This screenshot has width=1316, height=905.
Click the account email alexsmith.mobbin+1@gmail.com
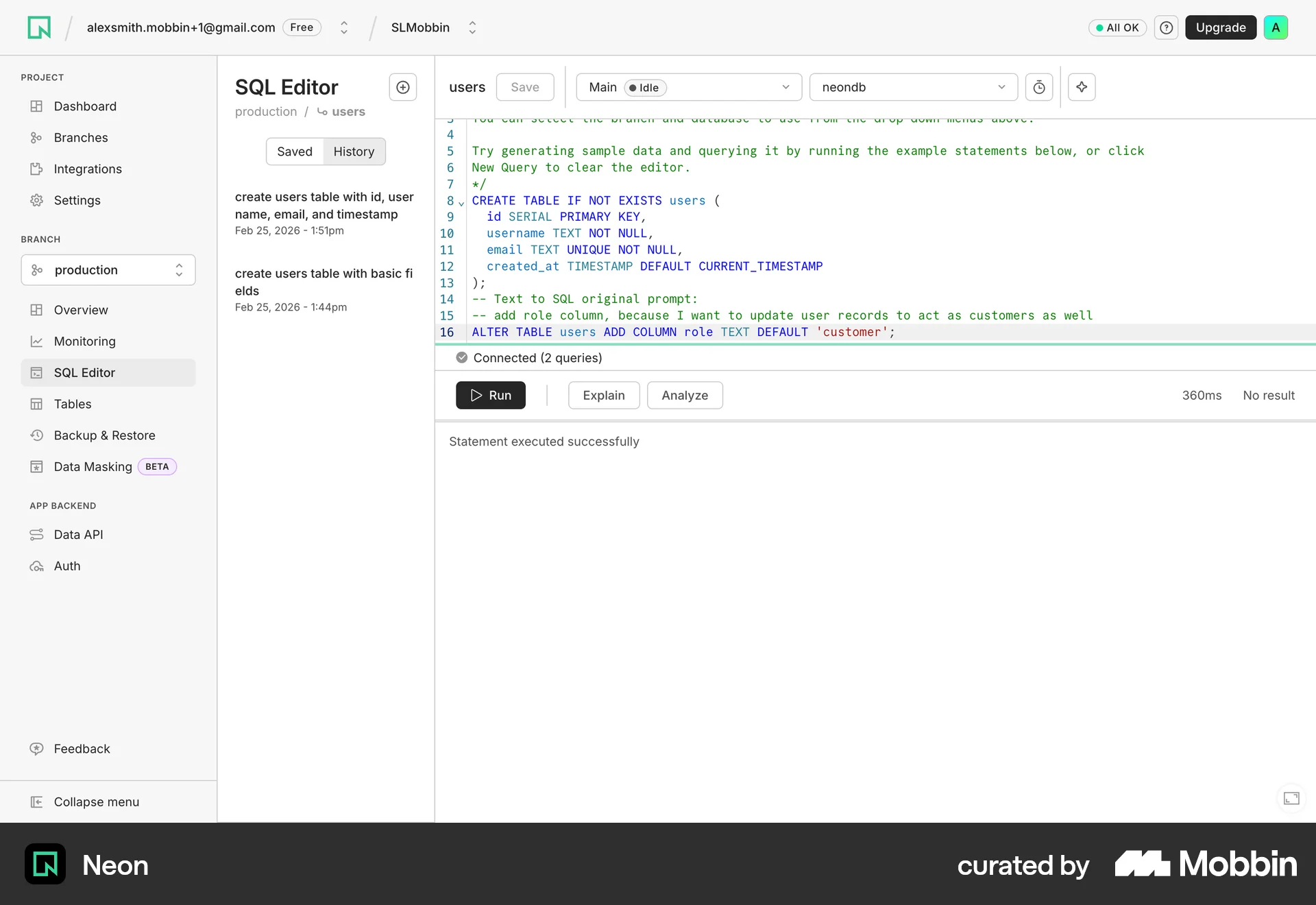181,27
